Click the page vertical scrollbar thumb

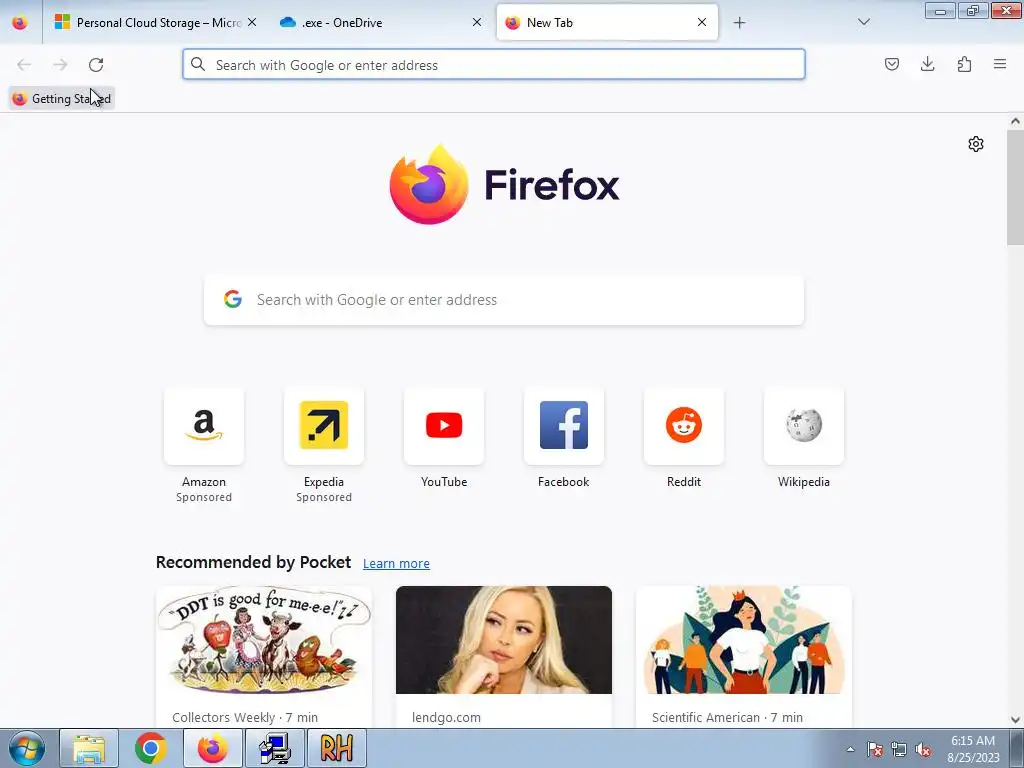click(x=1015, y=188)
